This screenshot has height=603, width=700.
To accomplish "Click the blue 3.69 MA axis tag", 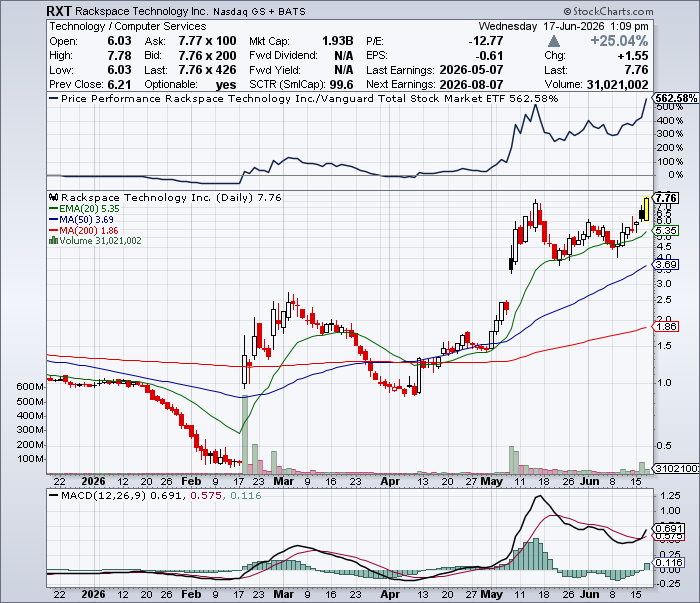I will tap(666, 265).
